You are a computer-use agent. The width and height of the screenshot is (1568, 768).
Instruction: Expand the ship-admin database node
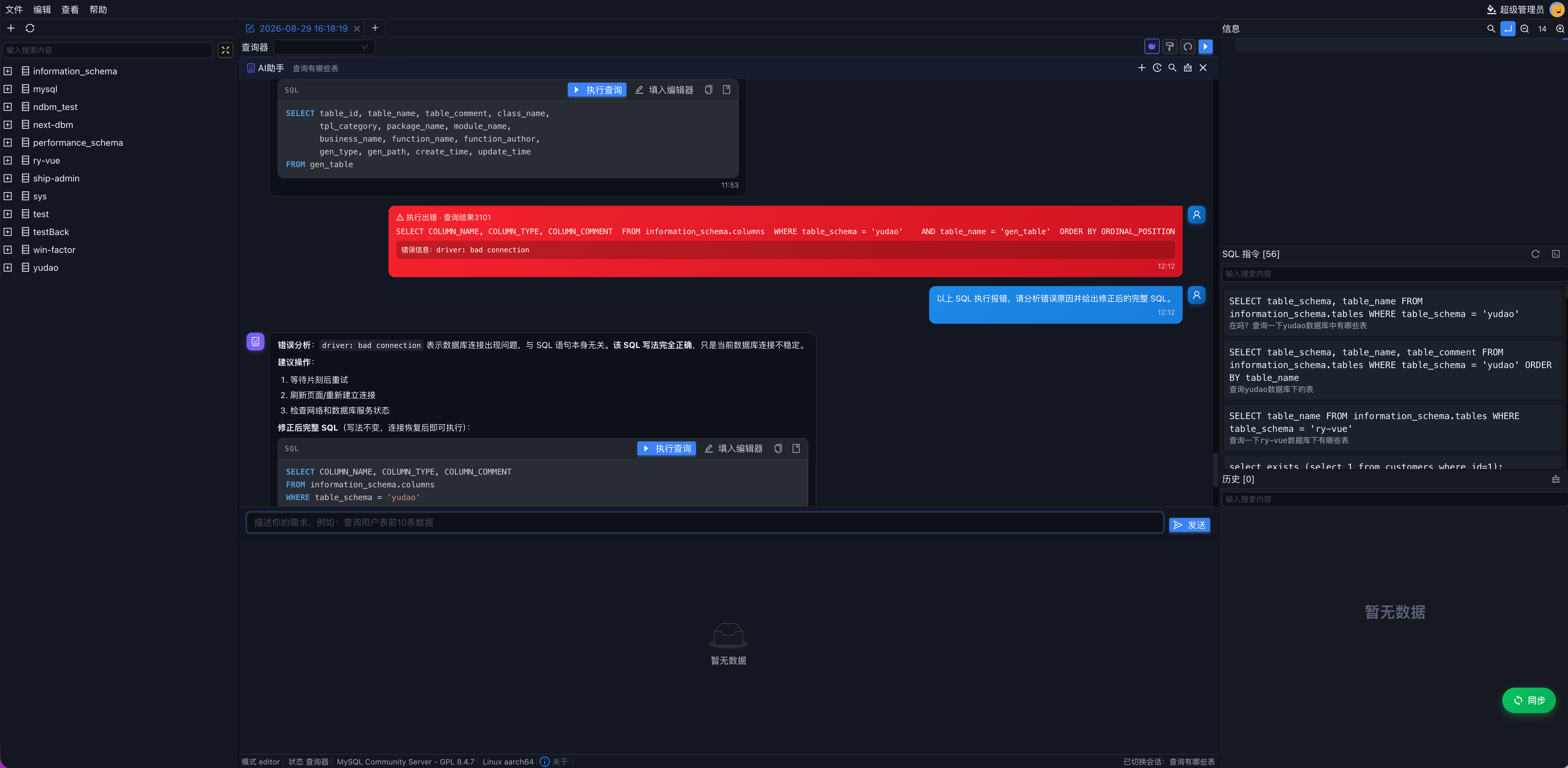pyautogui.click(x=8, y=178)
